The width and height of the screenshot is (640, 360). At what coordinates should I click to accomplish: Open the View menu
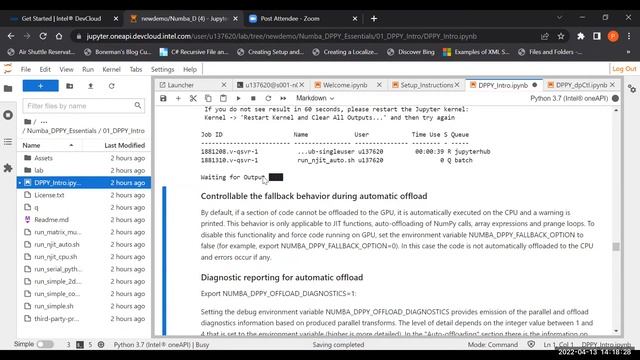[67, 69]
